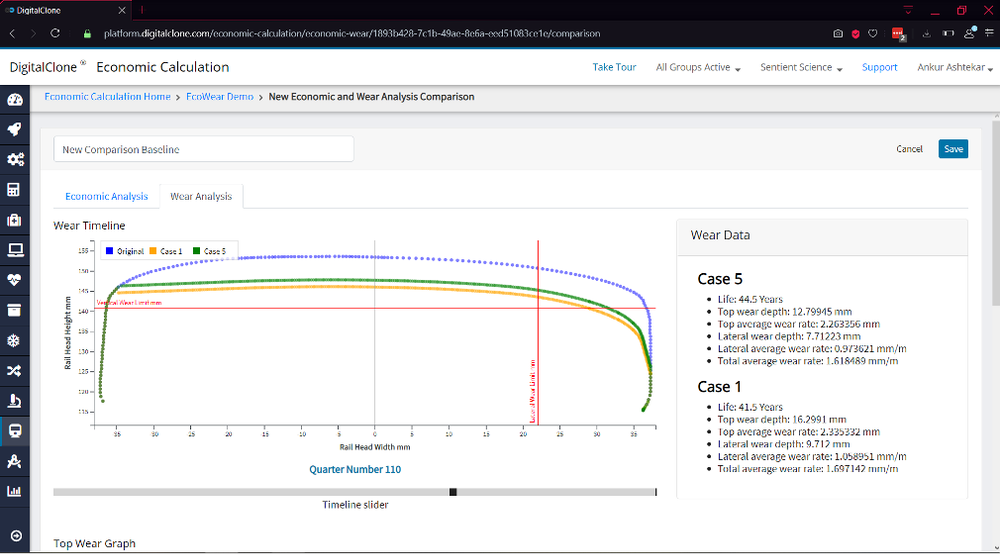
Task: Select the bar chart sidebar icon
Action: (15, 491)
